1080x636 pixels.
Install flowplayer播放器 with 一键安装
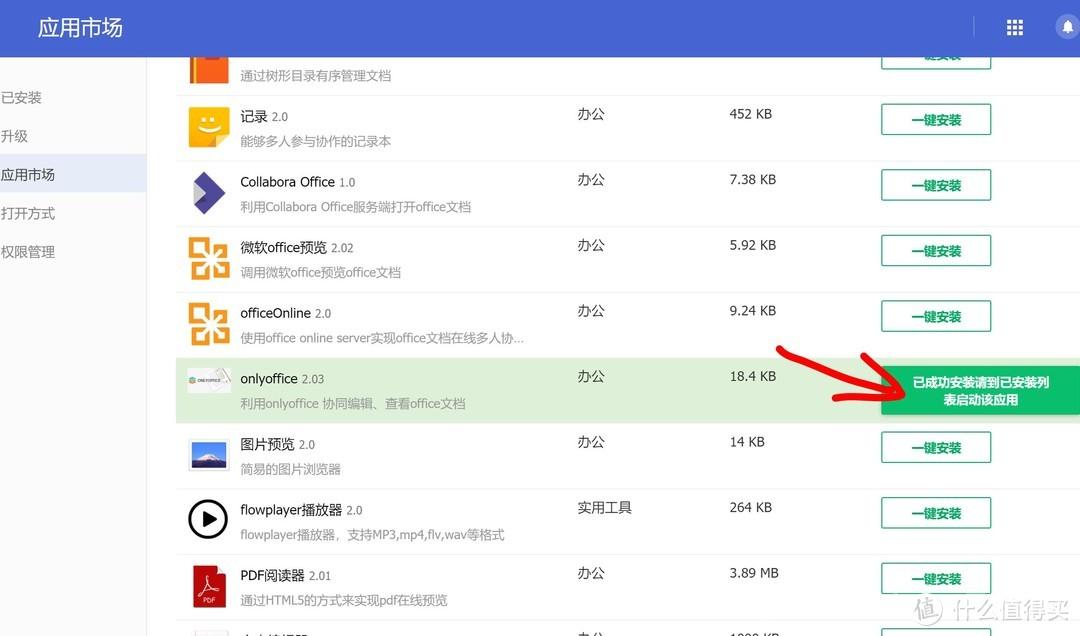tap(936, 513)
